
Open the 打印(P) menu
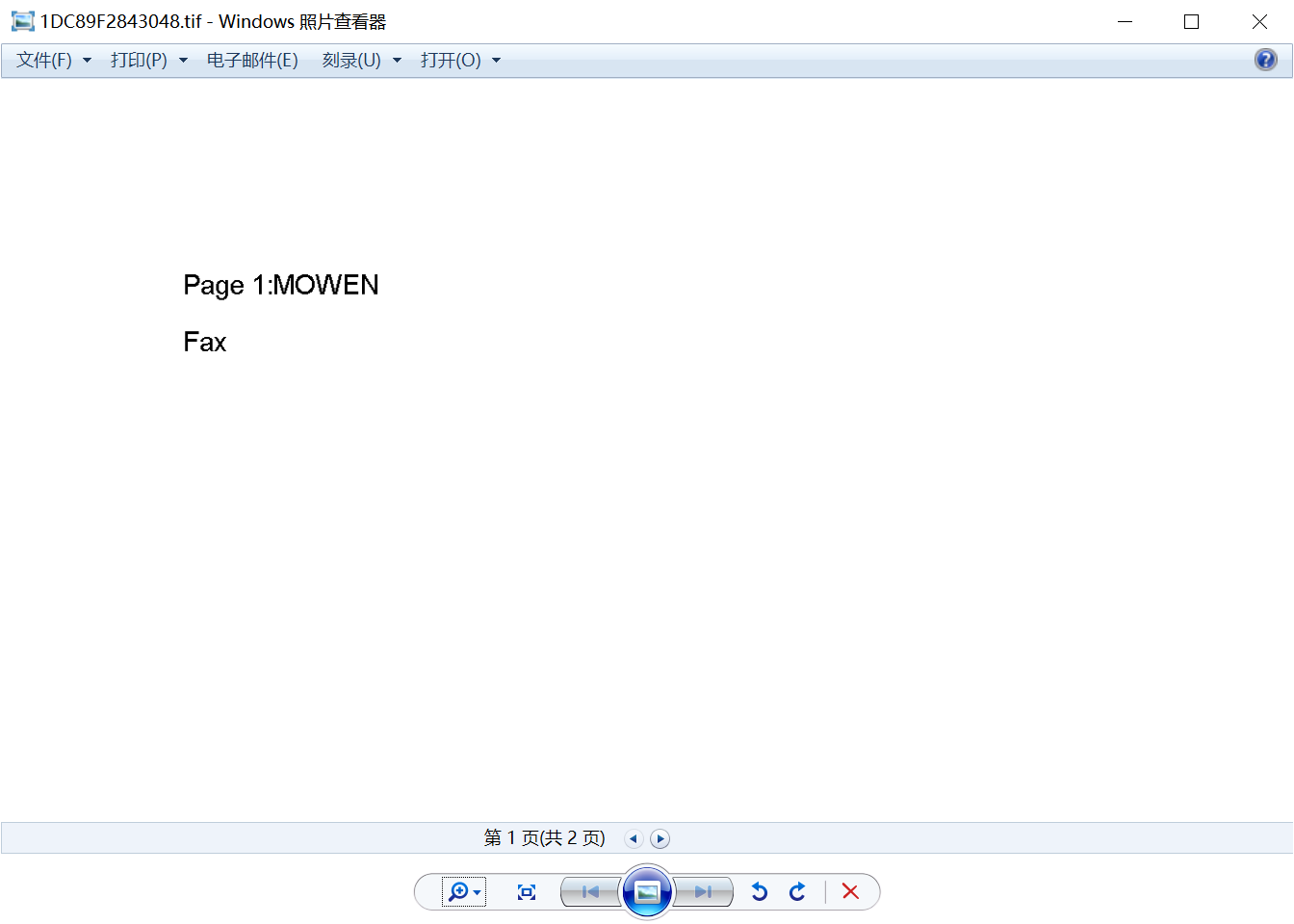[x=139, y=61]
